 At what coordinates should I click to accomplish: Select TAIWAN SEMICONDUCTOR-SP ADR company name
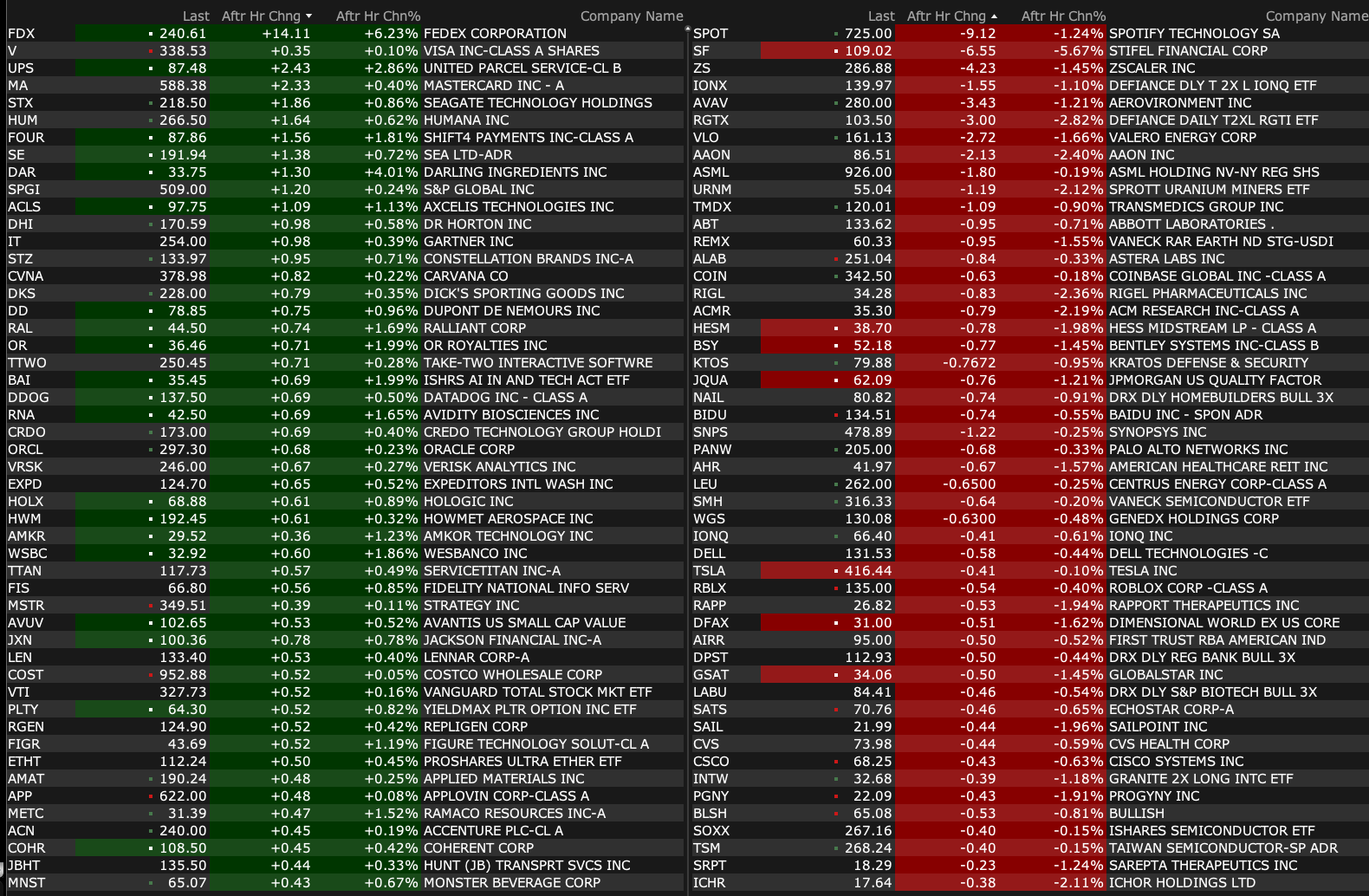tap(1223, 848)
